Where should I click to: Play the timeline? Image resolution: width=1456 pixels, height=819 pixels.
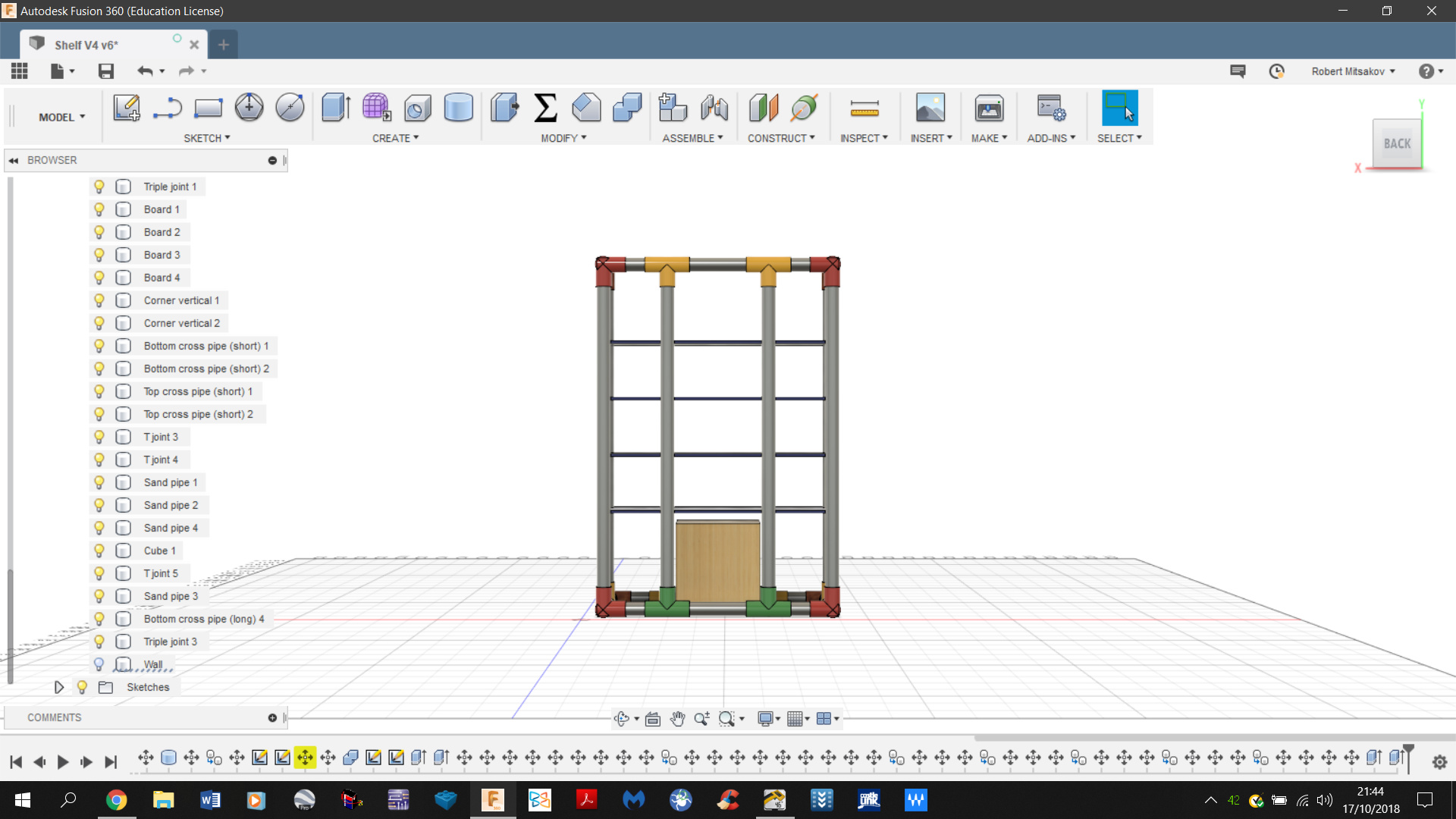63,762
